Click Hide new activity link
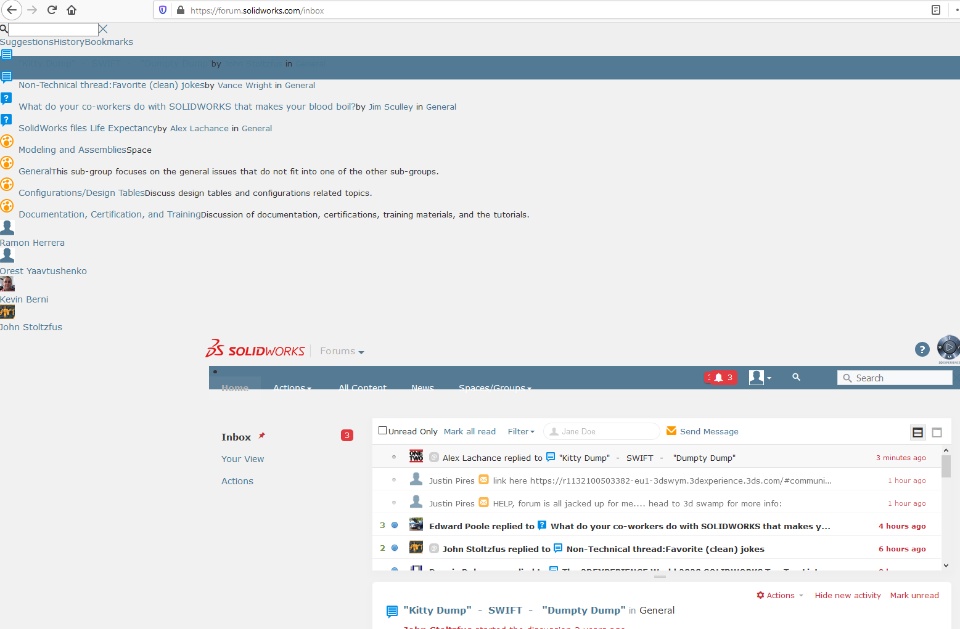This screenshot has width=960, height=629. click(847, 595)
